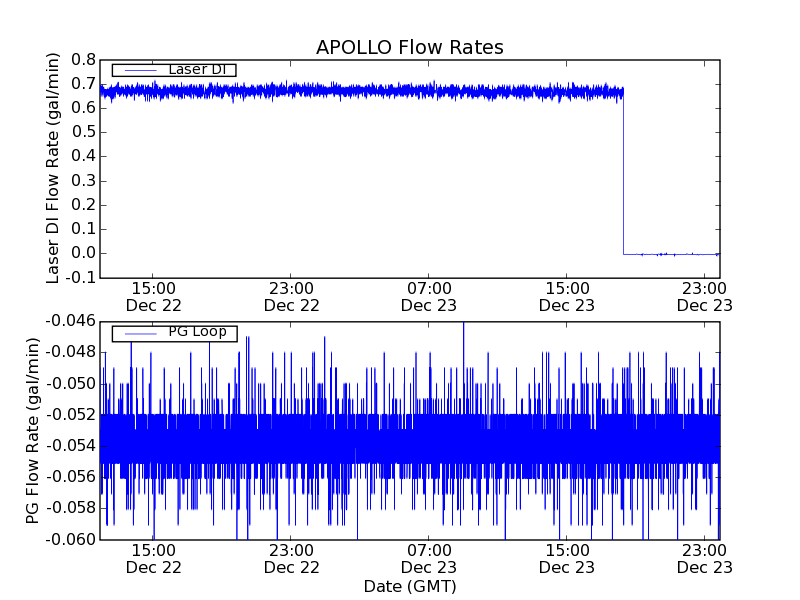800x600 pixels.
Task: Click PG chart's '07:00 Dec 23' label
Action: [x=429, y=559]
